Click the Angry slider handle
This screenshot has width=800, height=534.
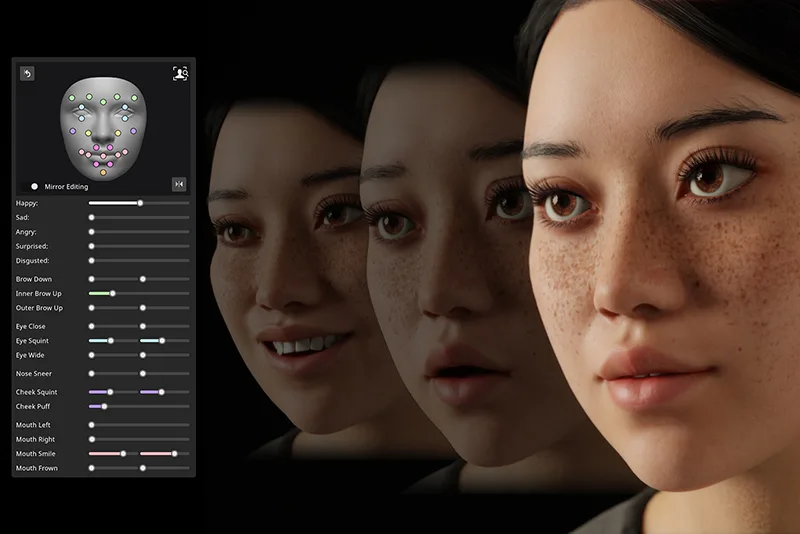click(92, 231)
